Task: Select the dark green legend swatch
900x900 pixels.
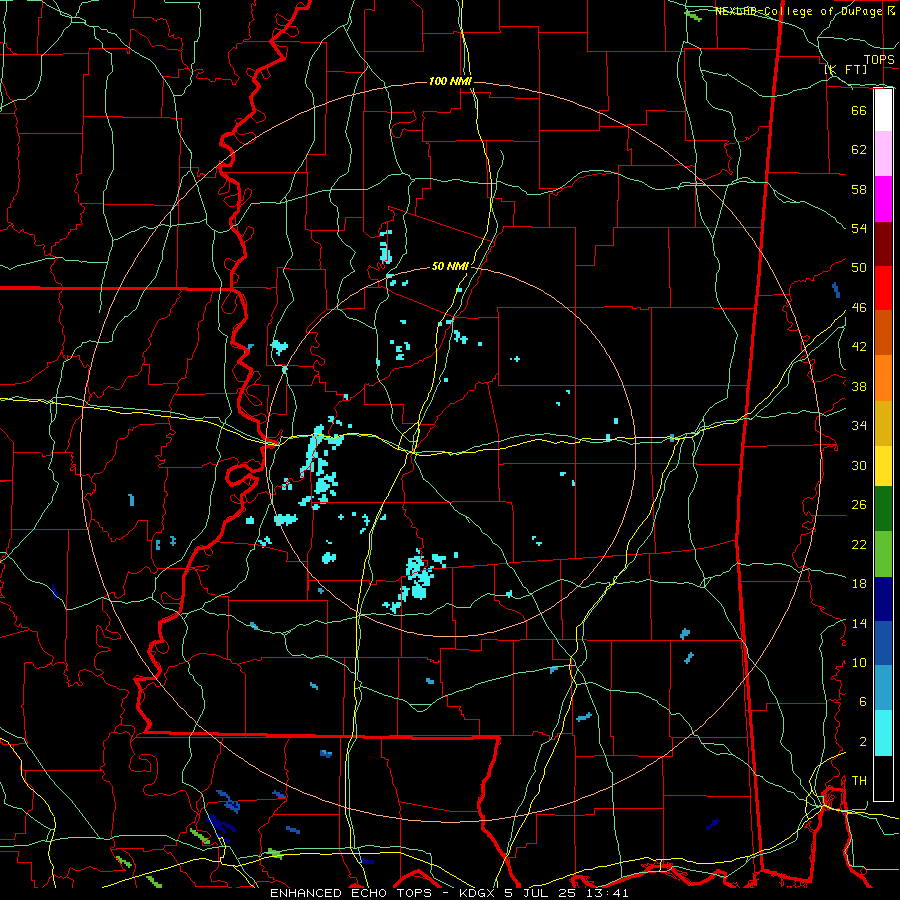Action: tap(883, 509)
